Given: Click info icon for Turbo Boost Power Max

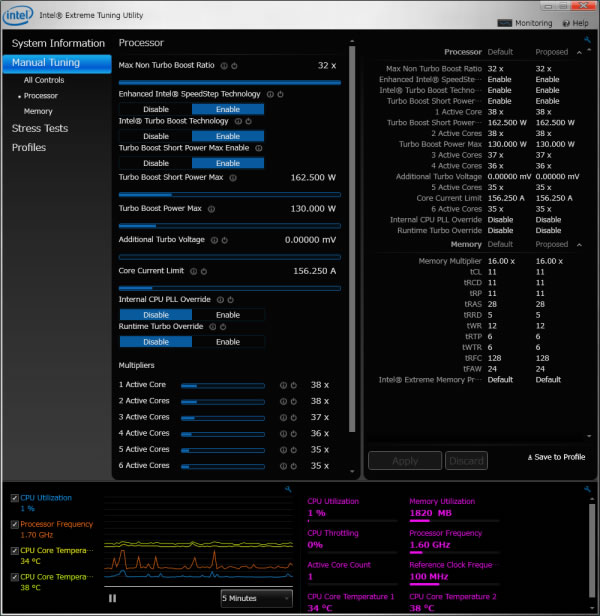Looking at the screenshot, I should [211, 209].
